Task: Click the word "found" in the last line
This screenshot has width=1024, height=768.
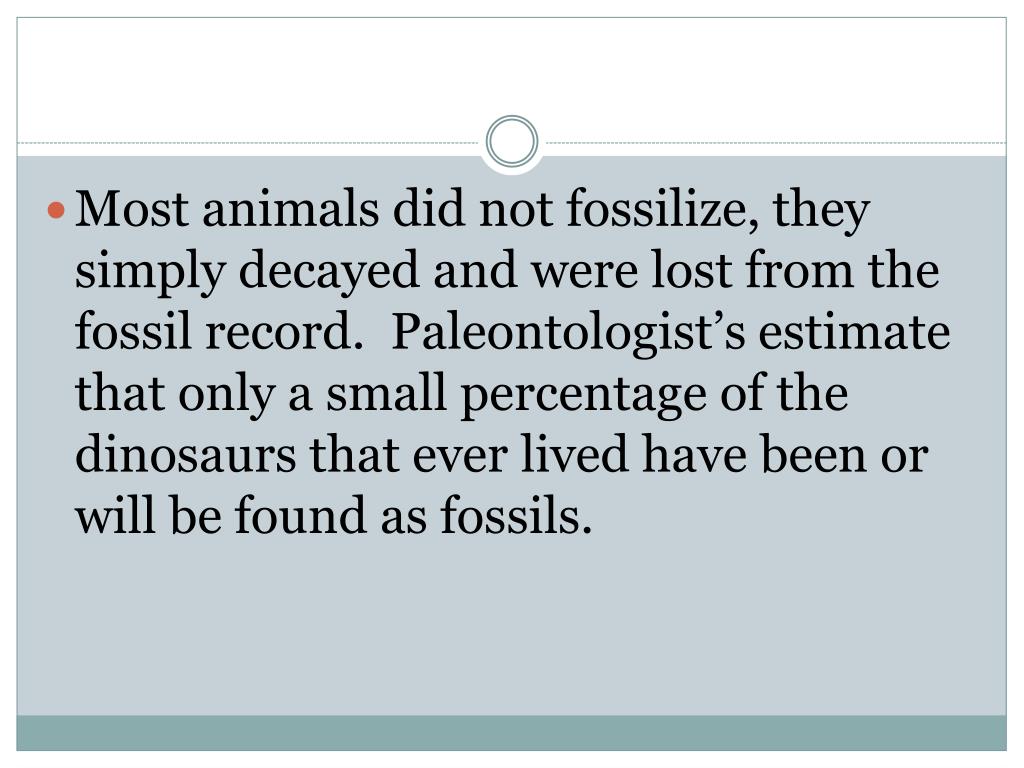Action: pos(300,516)
